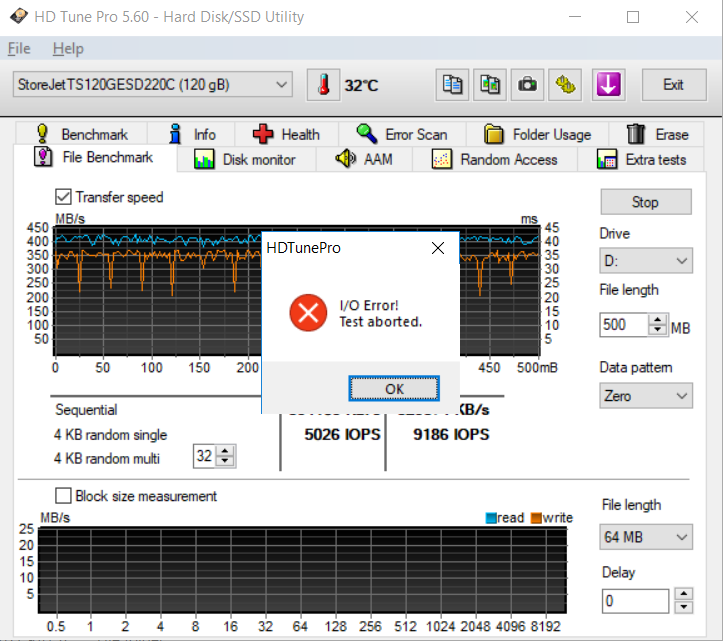Enable Block size measurement checkbox

coord(63,496)
